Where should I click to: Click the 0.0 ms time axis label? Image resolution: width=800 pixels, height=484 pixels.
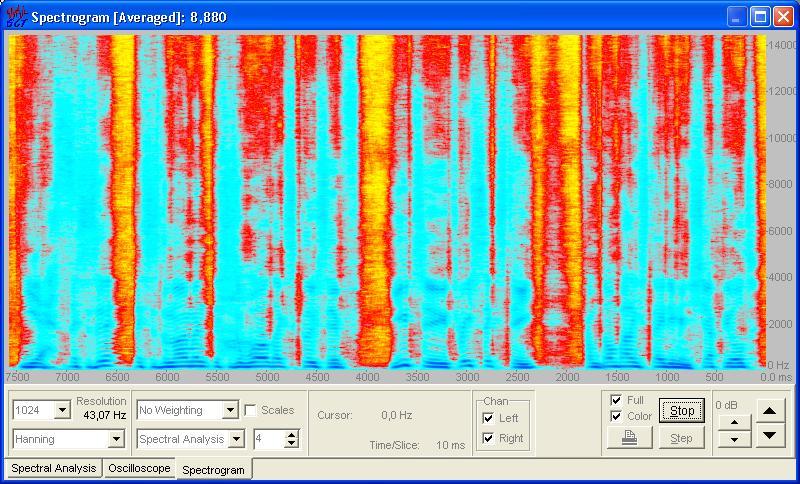click(x=776, y=377)
